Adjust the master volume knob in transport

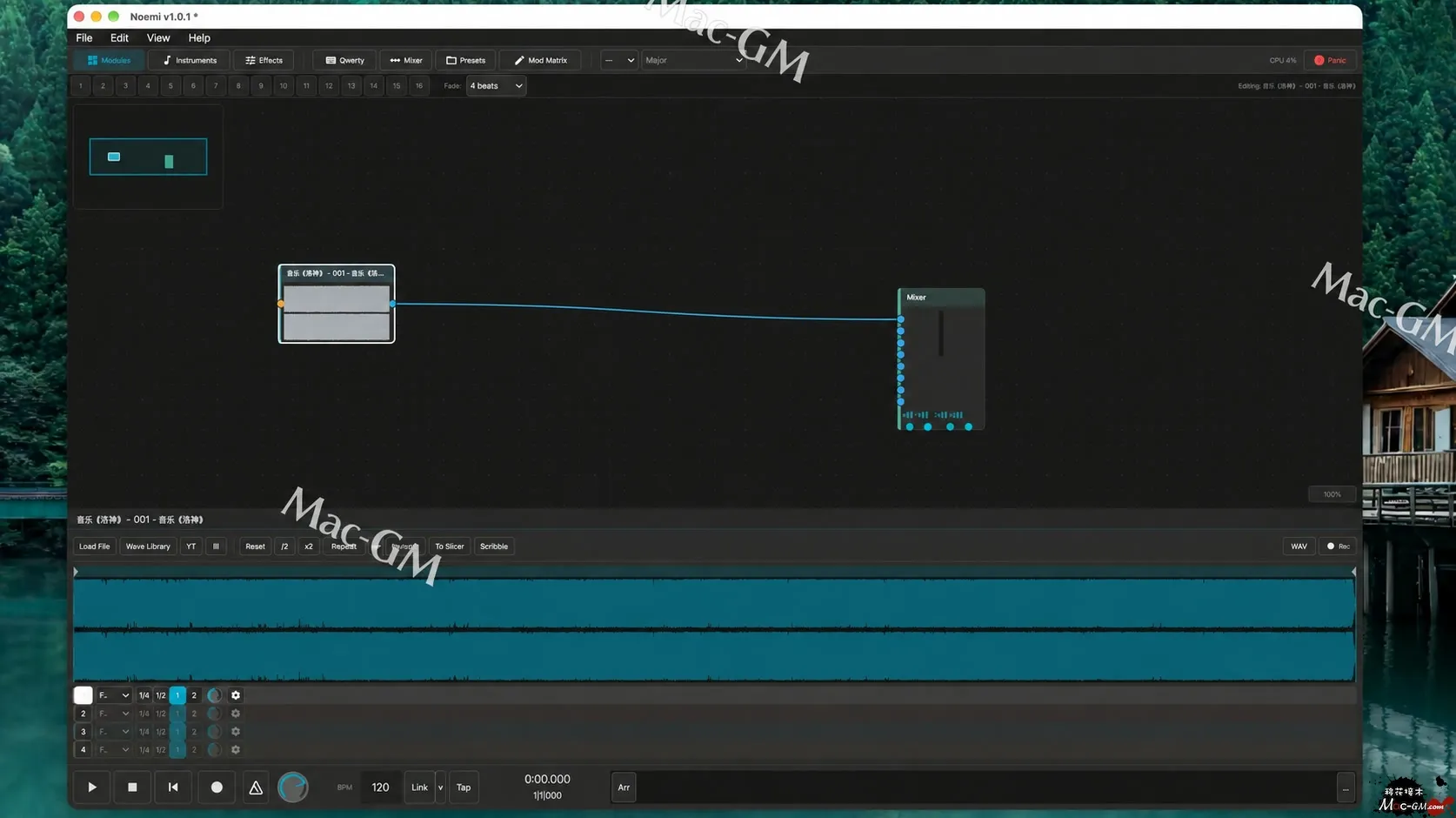[x=293, y=788]
